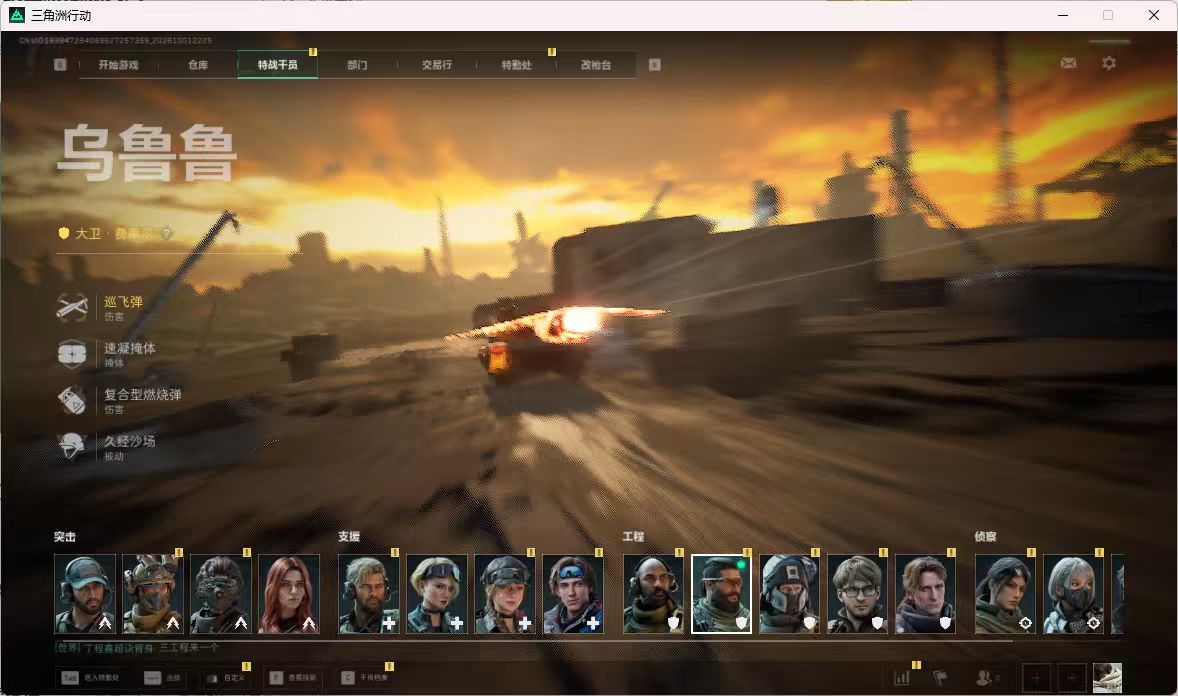Select the highlighted 工程 operator with orange glasses
This screenshot has height=696, width=1178.
point(721,594)
